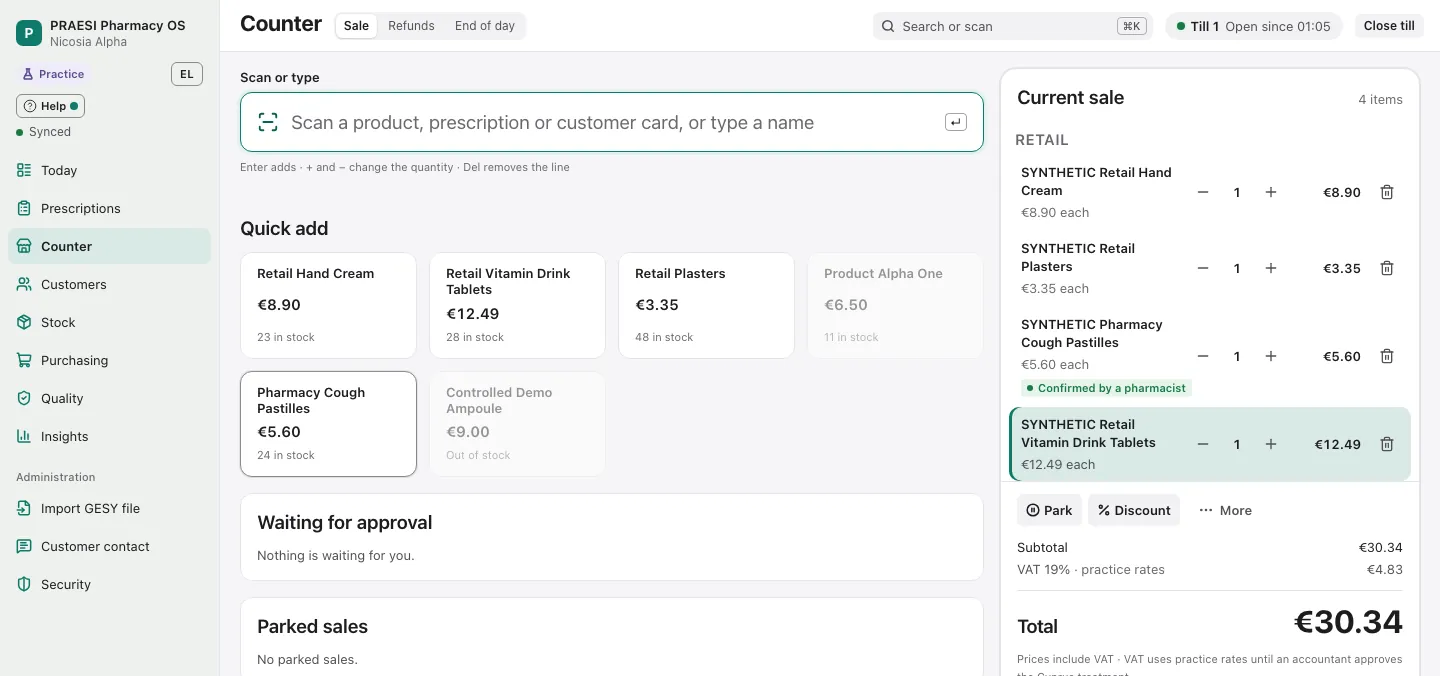Decrease Retail Hand Cream quantity

pyautogui.click(x=1203, y=192)
